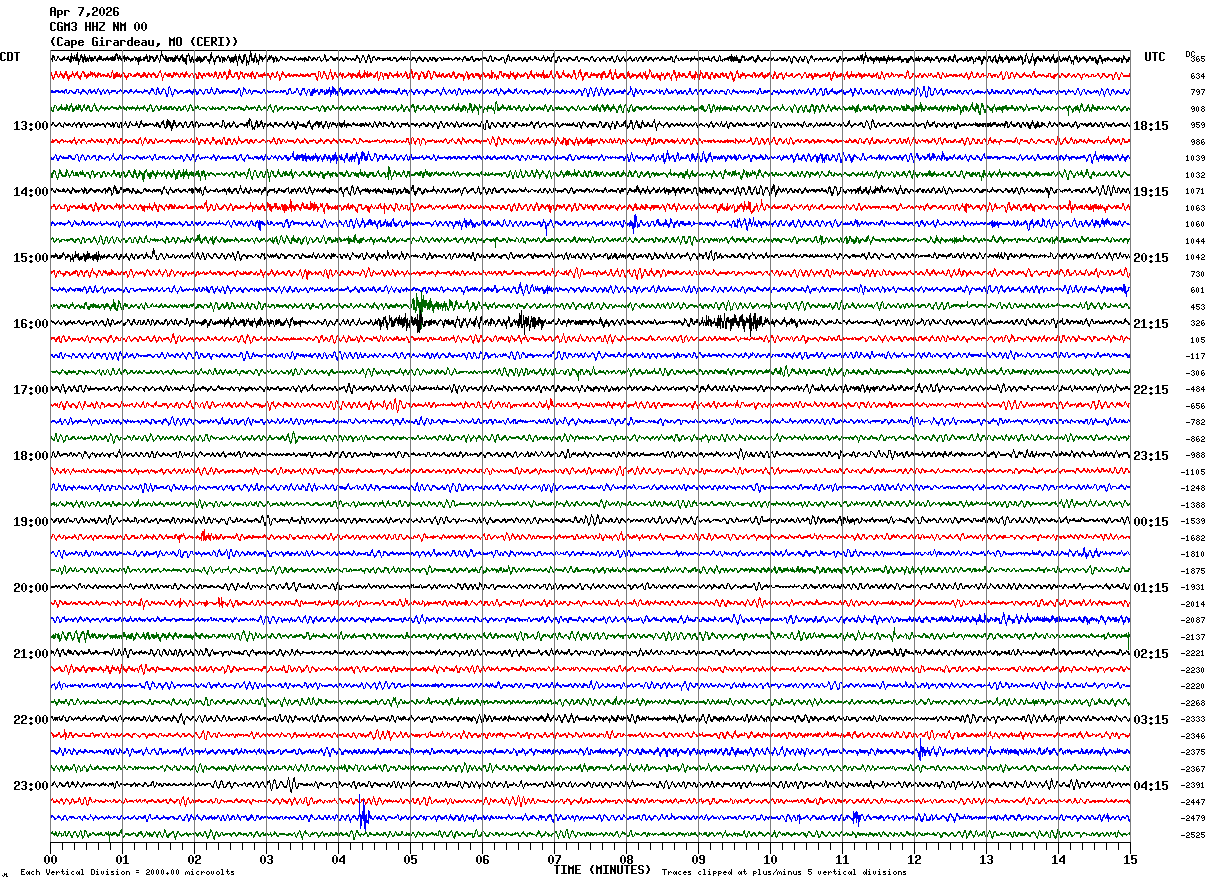The height and width of the screenshot is (886, 1210).
Task: Click the 22:15 UTC row label
Action: (1151, 390)
